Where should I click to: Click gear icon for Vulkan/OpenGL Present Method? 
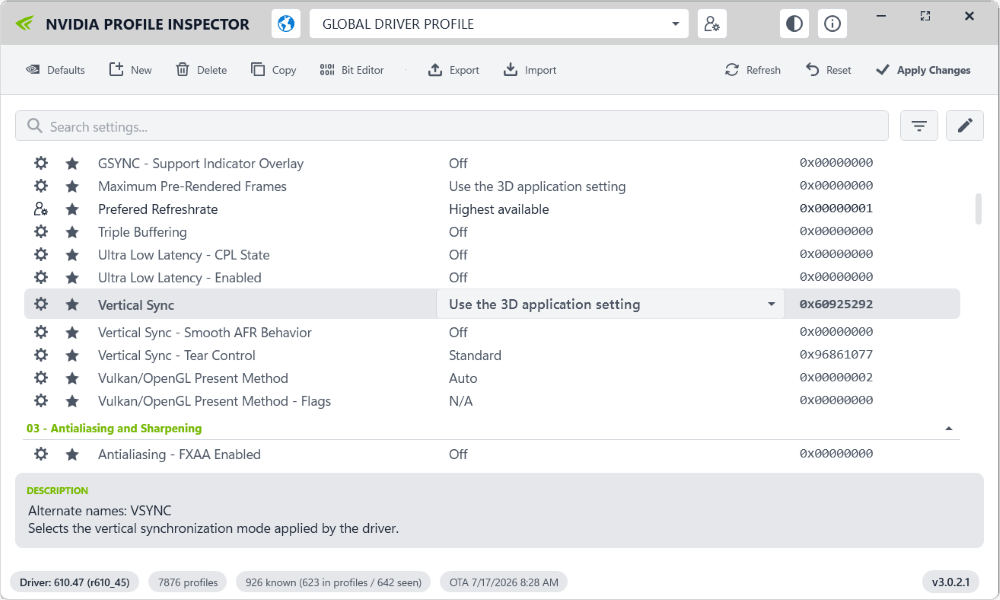[x=41, y=378]
